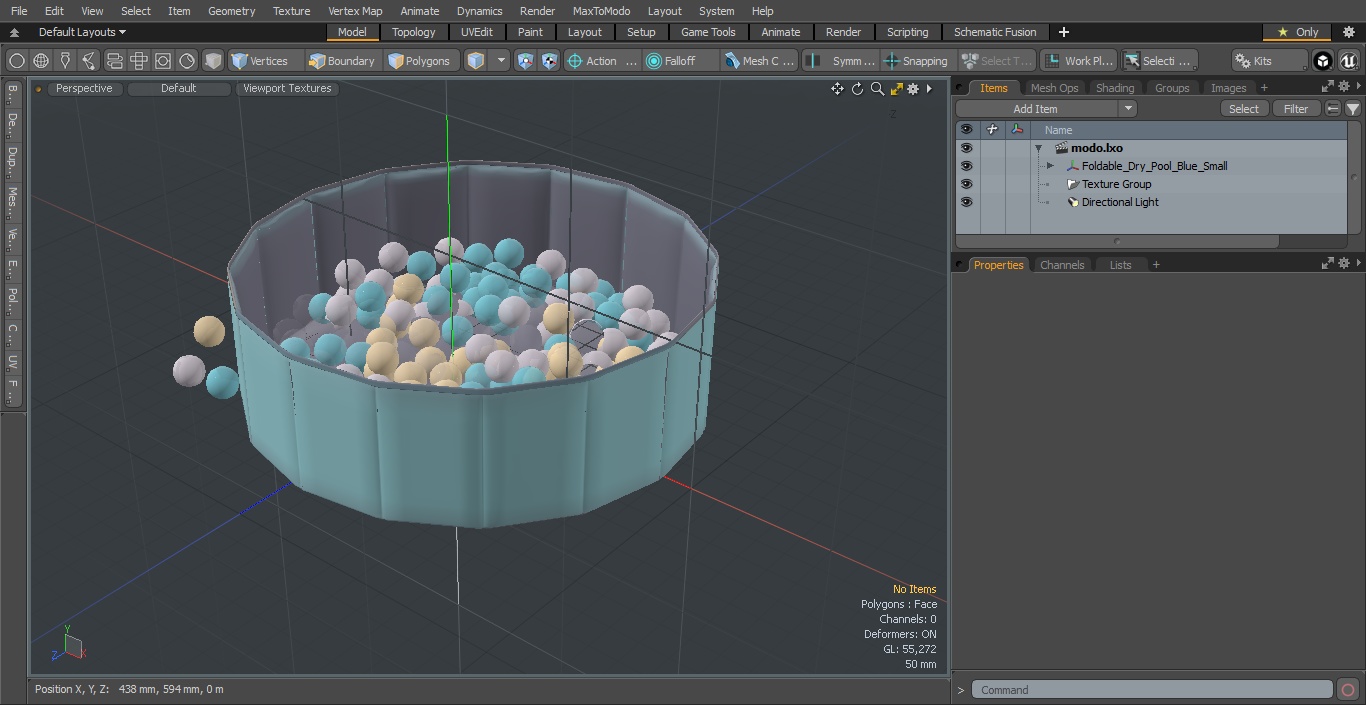Open the Geometry menu
The image size is (1366, 705).
[231, 11]
